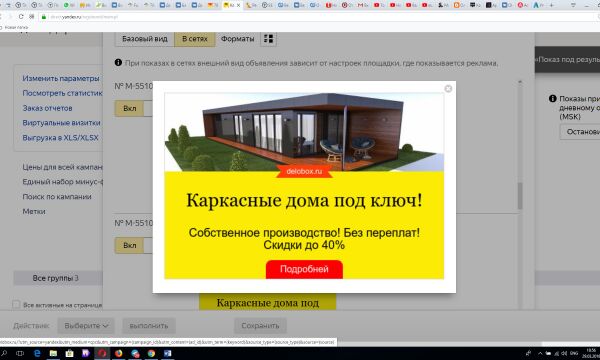Image resolution: width=600 pixels, height=360 pixels.
Task: Open Виртуальные визитки link
Action: pyautogui.click(x=62, y=123)
